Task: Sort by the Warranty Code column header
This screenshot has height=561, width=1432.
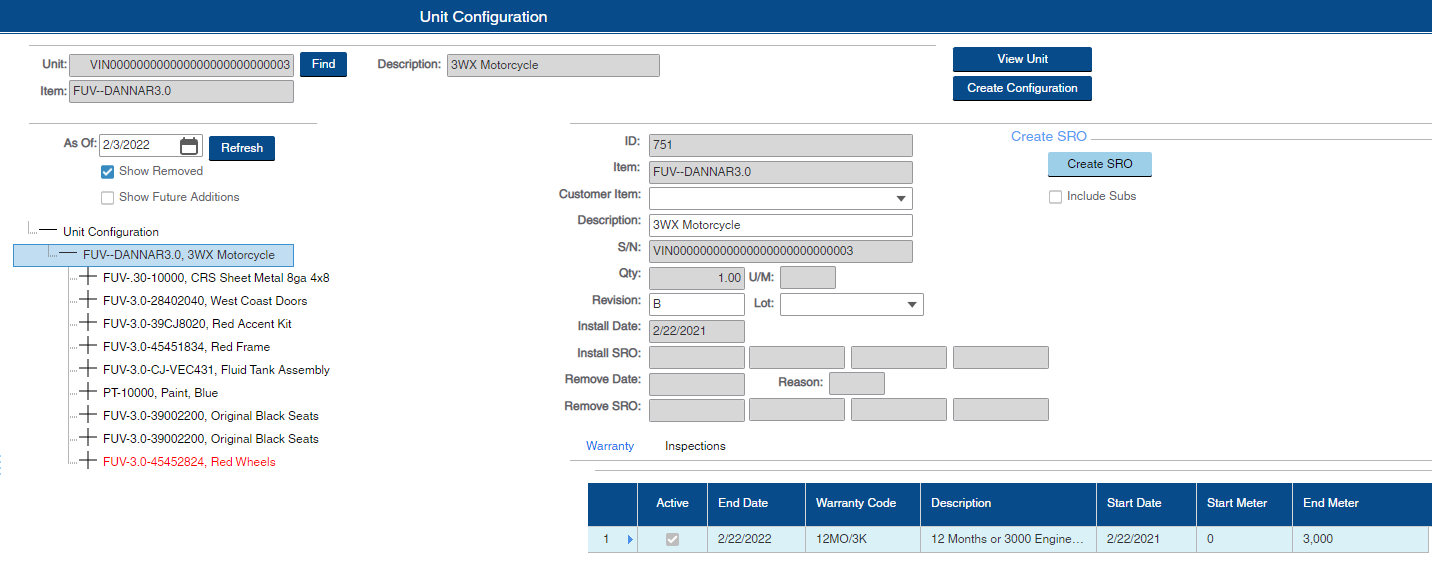Action: (x=855, y=503)
